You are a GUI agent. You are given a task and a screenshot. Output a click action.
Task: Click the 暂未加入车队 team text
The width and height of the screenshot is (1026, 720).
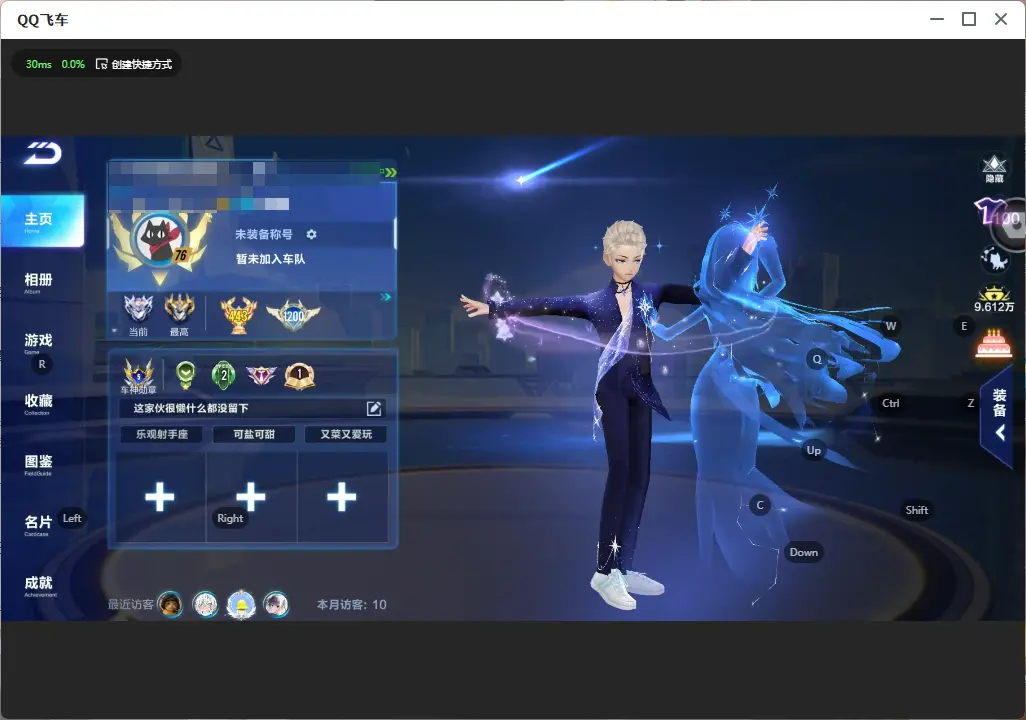coord(270,259)
